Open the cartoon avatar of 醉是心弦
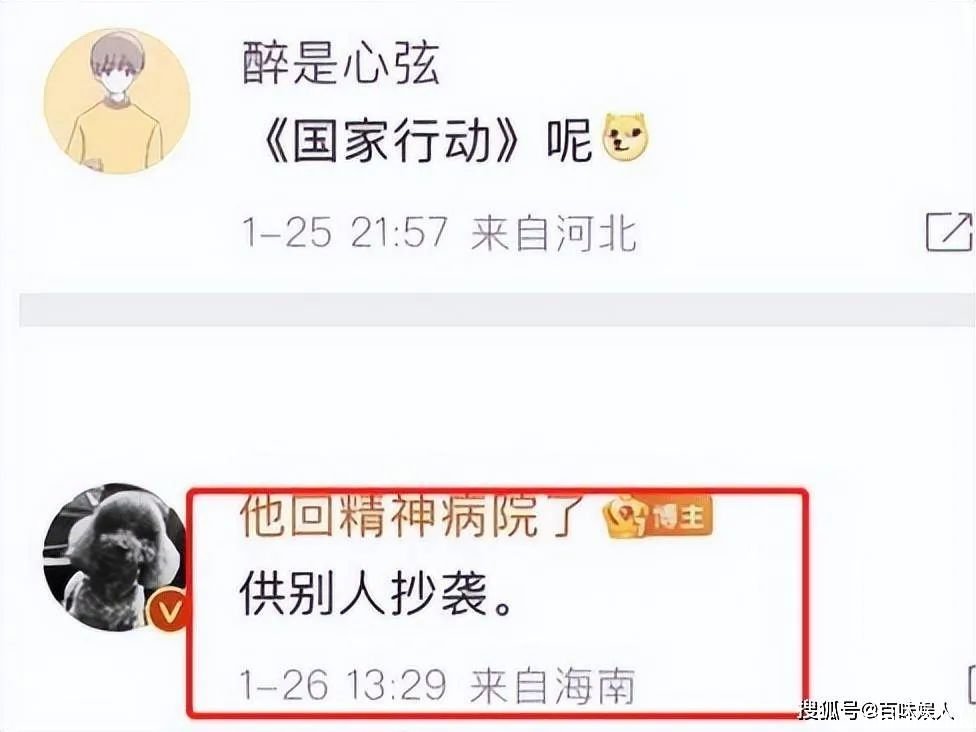The height and width of the screenshot is (732, 976). click(x=116, y=101)
